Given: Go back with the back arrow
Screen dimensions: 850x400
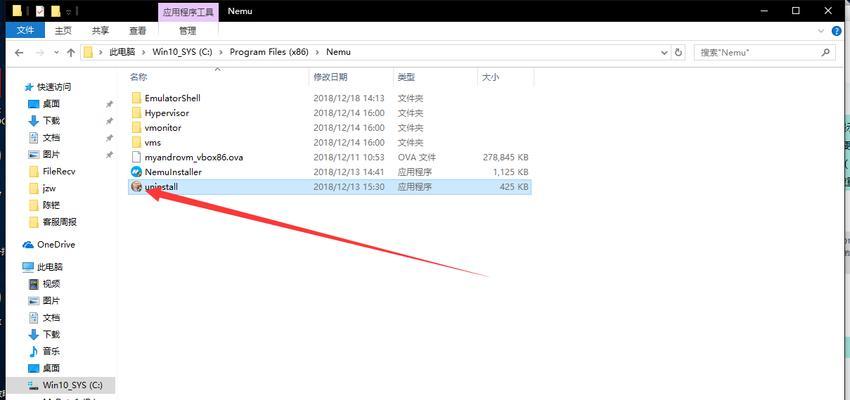Looking at the screenshot, I should point(19,53).
